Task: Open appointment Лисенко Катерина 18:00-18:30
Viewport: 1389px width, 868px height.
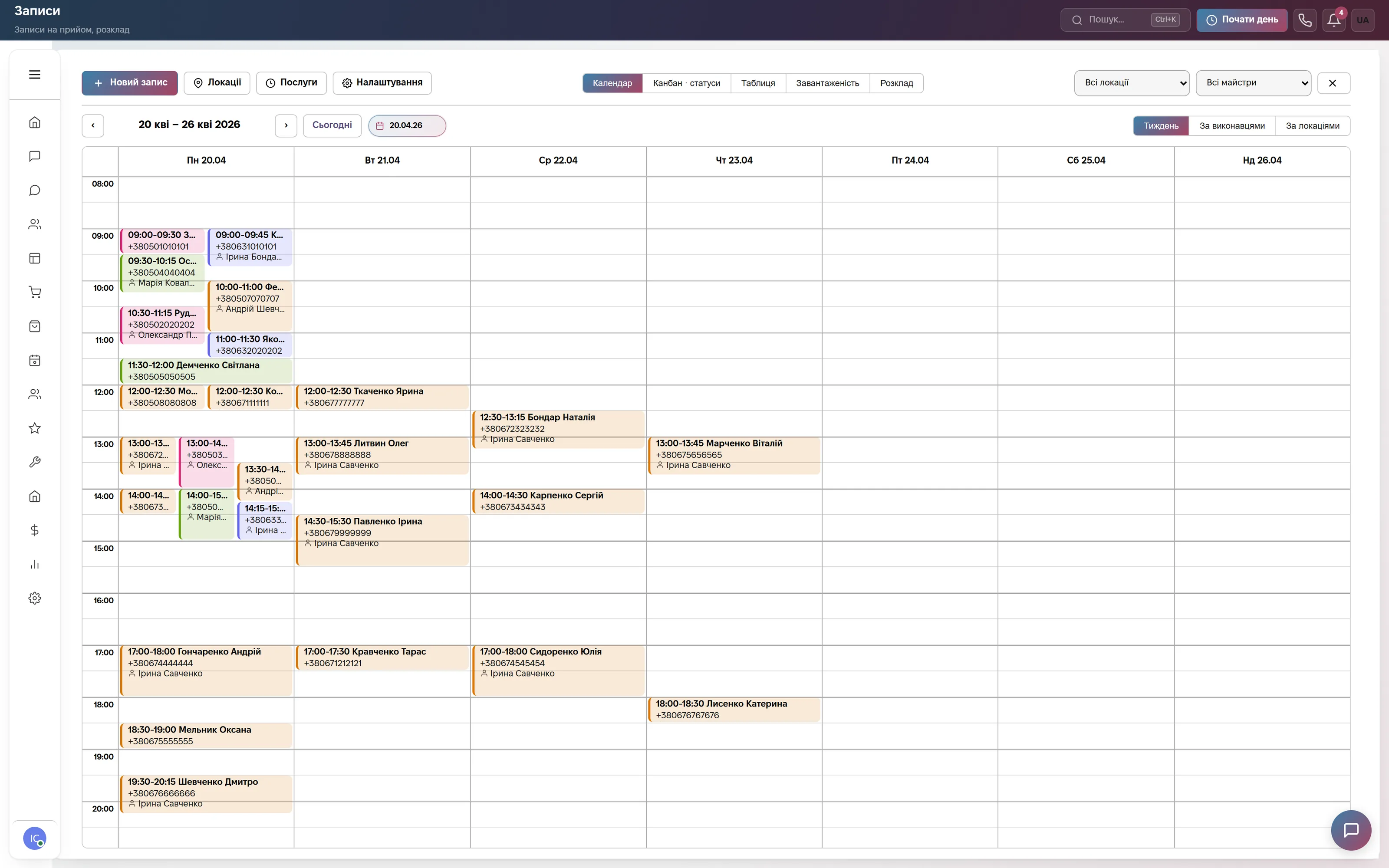Action: [x=734, y=710]
